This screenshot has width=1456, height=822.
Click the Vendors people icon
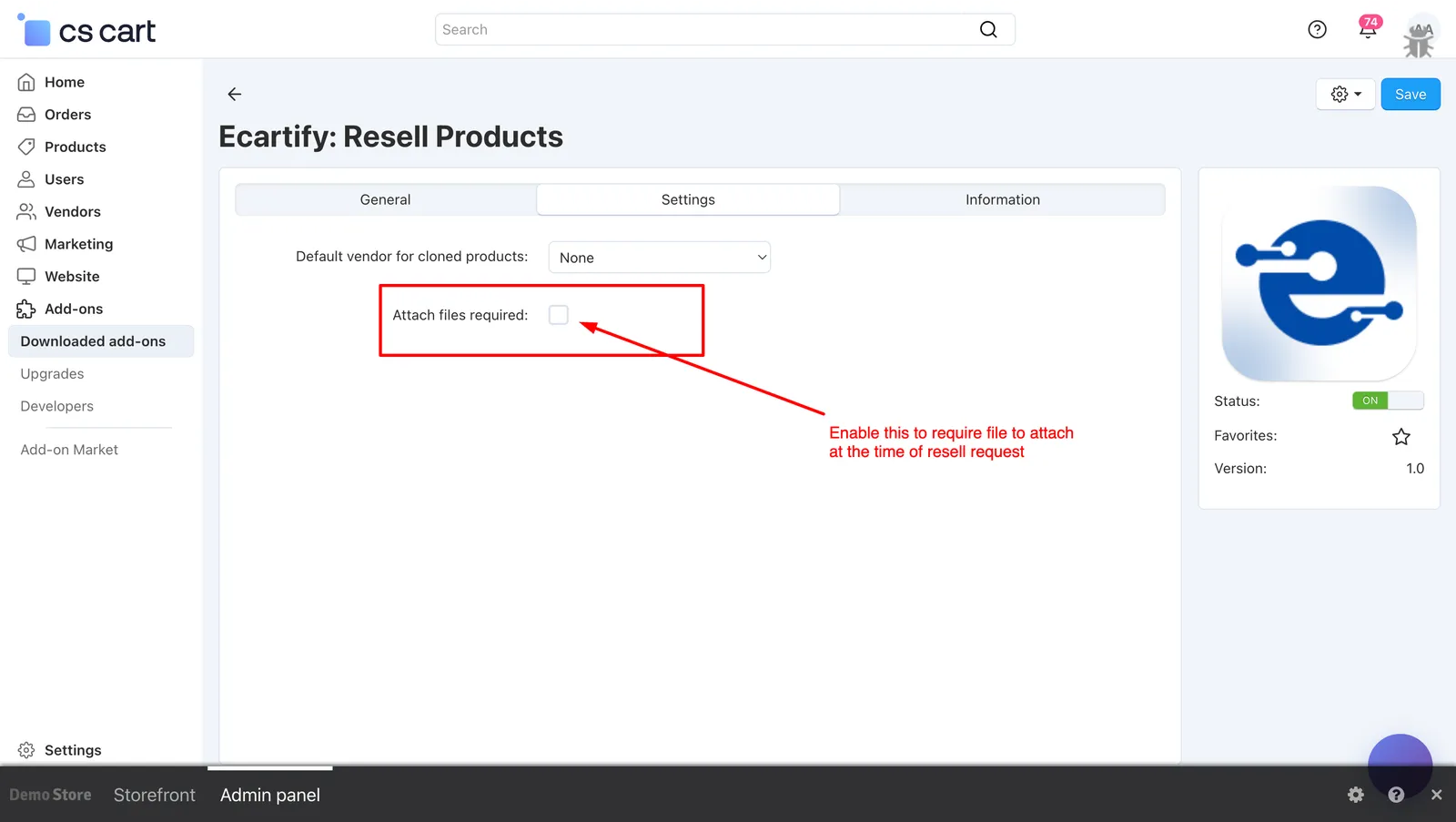click(x=26, y=211)
